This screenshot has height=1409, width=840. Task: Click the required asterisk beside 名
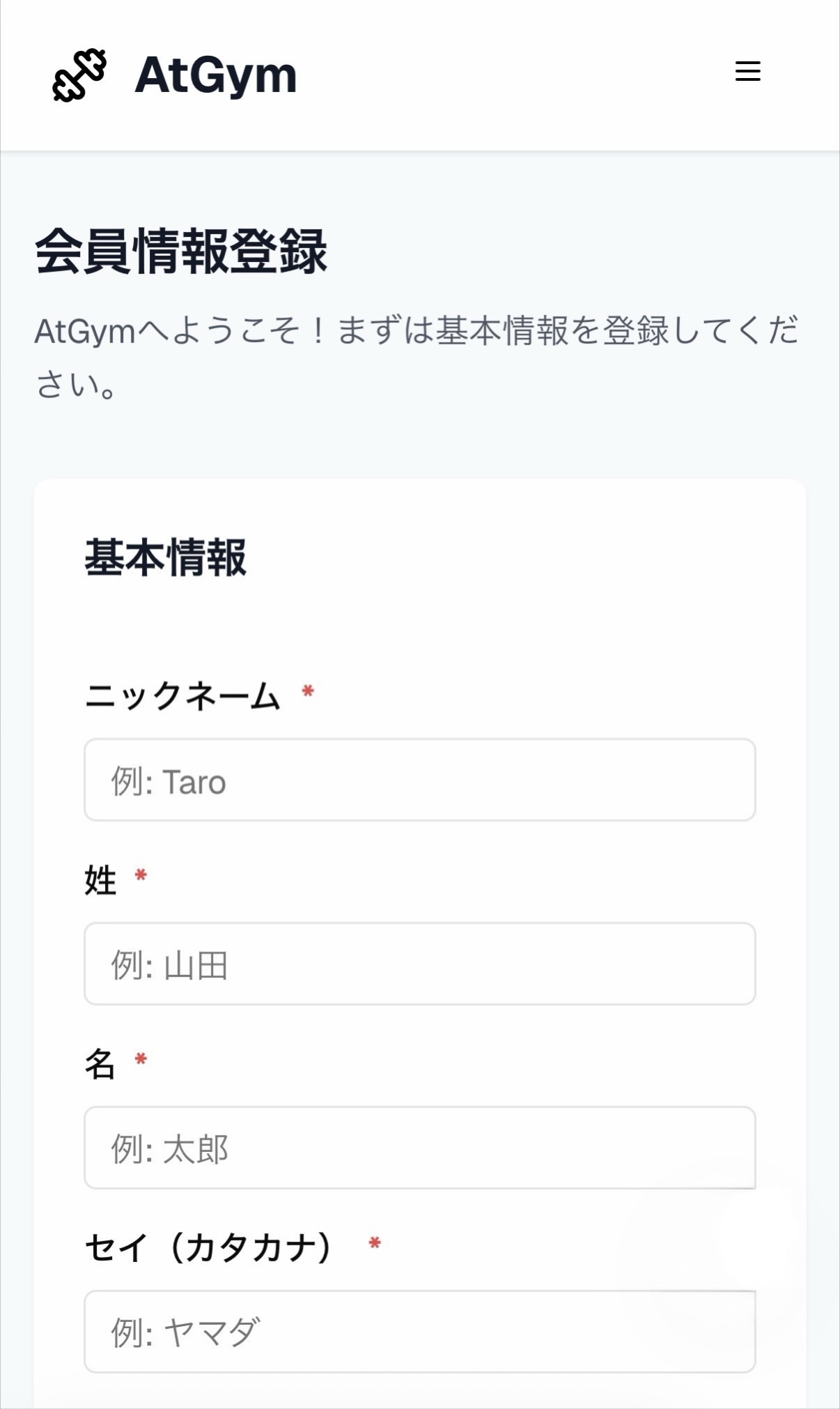141,1059
